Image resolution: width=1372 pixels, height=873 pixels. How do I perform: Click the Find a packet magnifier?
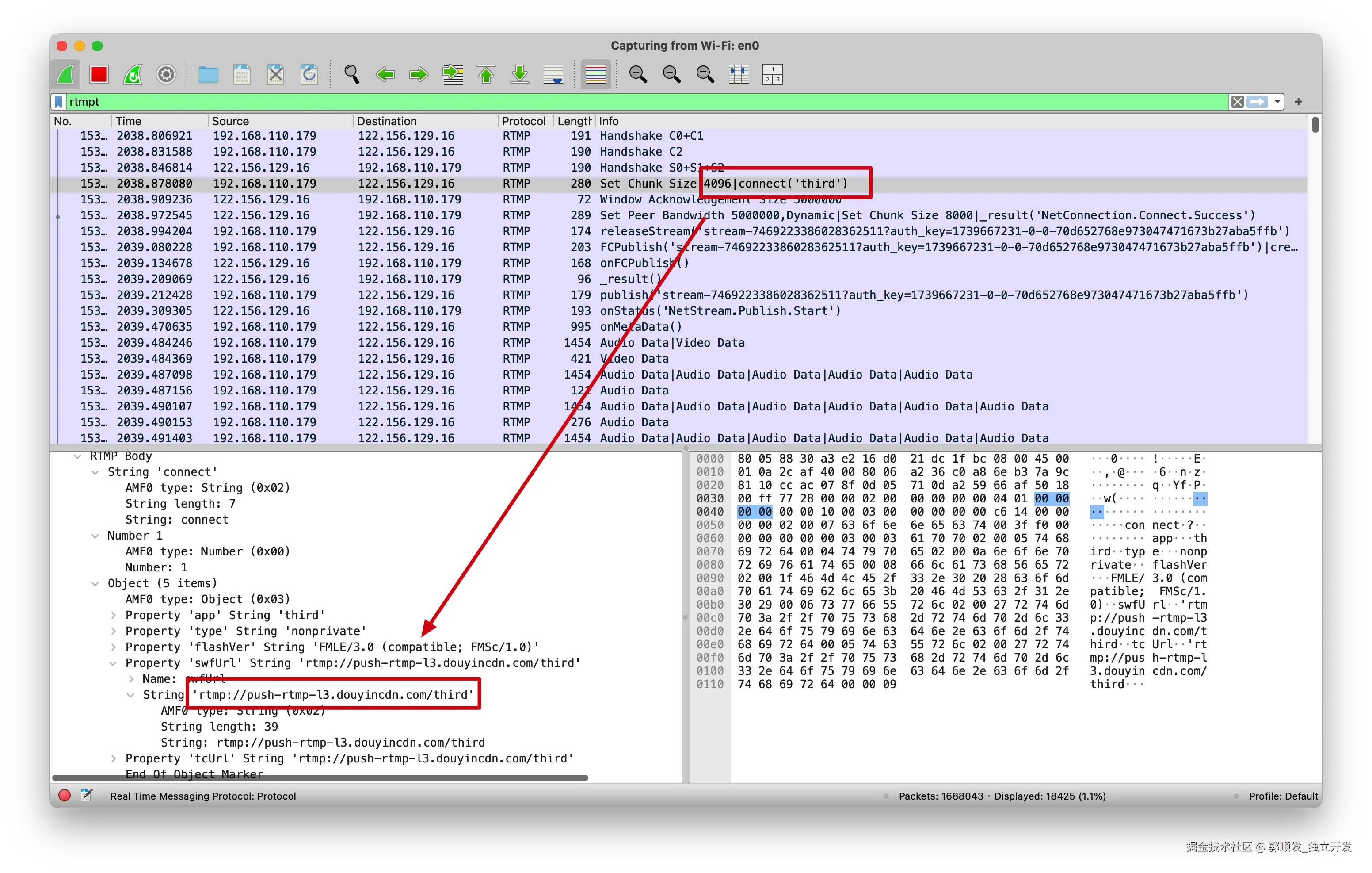[x=351, y=75]
